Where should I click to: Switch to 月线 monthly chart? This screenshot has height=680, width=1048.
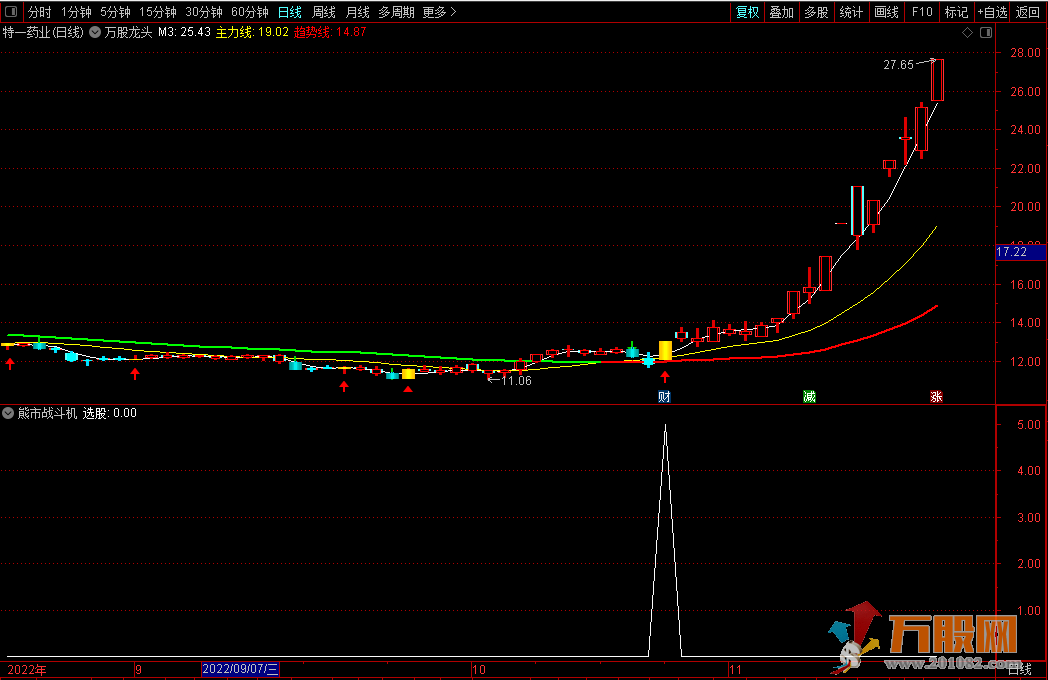tap(358, 12)
